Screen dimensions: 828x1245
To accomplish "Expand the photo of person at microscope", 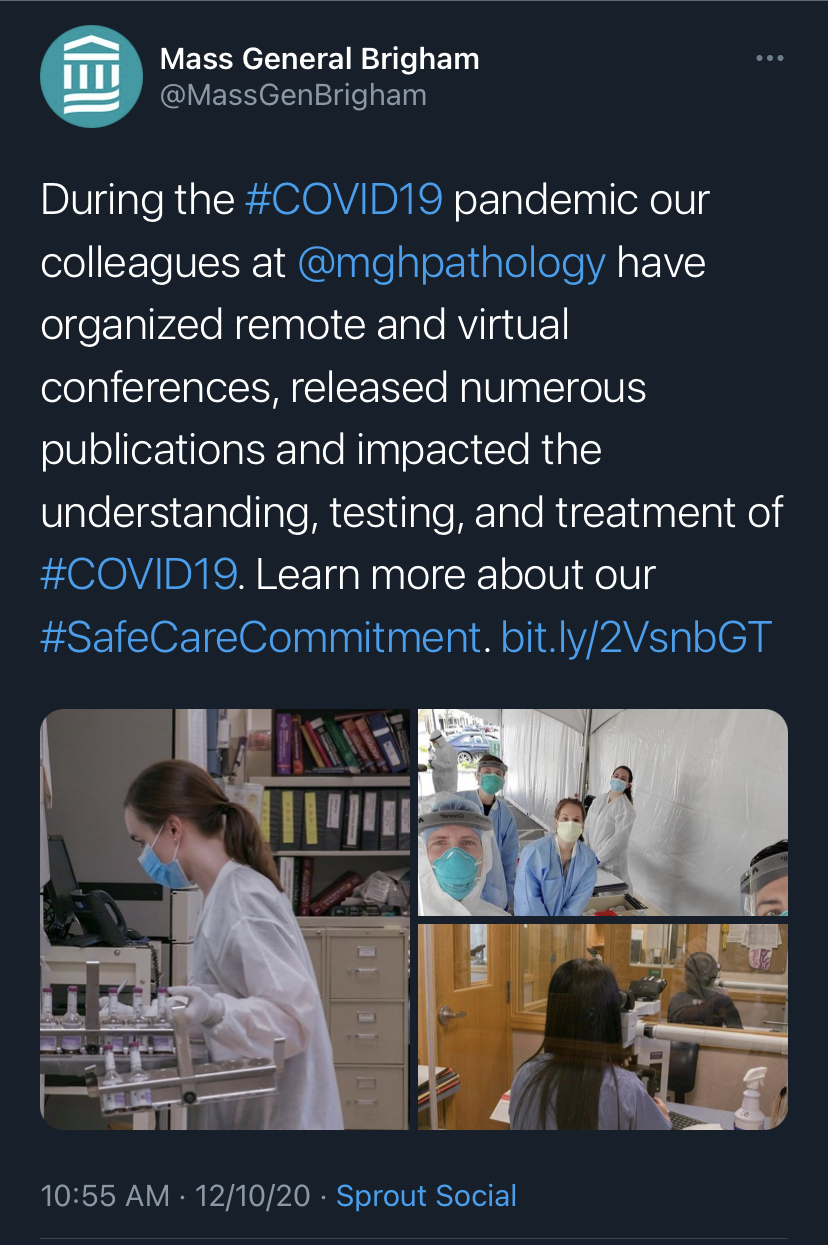I will (x=602, y=1026).
